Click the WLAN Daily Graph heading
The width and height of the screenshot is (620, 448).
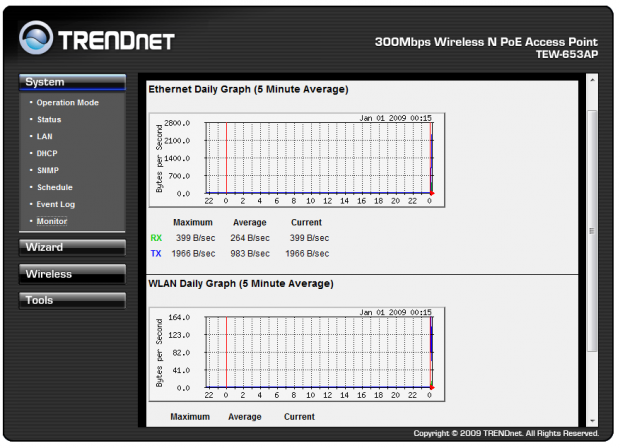tap(241, 284)
